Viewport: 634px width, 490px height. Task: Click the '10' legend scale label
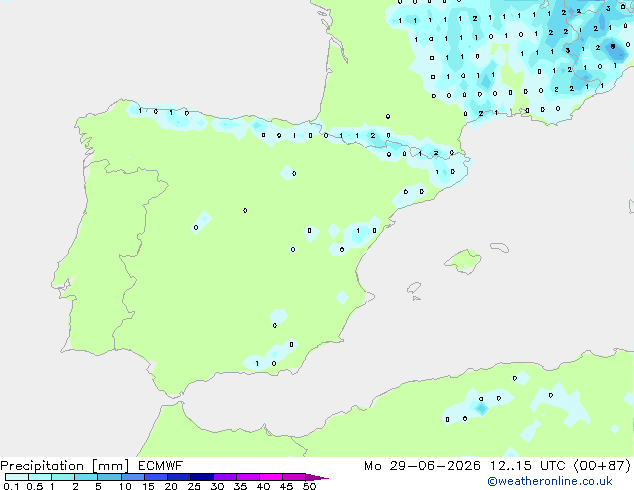click(x=125, y=486)
